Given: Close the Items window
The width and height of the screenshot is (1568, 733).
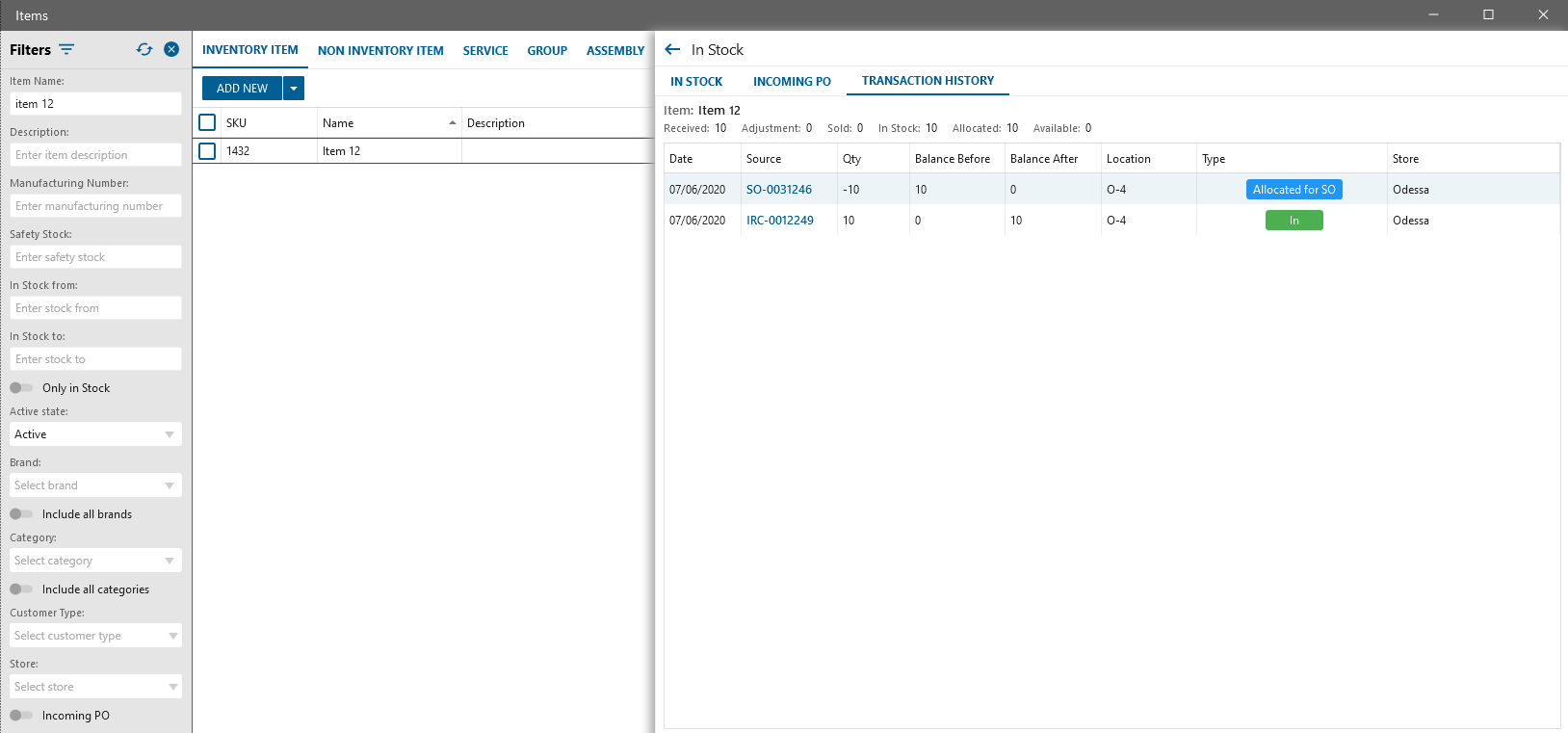Looking at the screenshot, I should [1542, 14].
